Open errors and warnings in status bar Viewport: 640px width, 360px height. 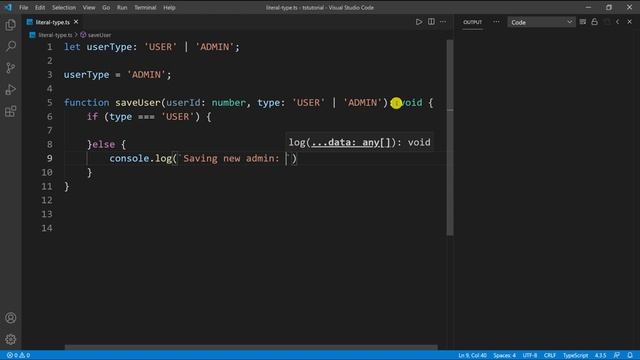coord(18,355)
